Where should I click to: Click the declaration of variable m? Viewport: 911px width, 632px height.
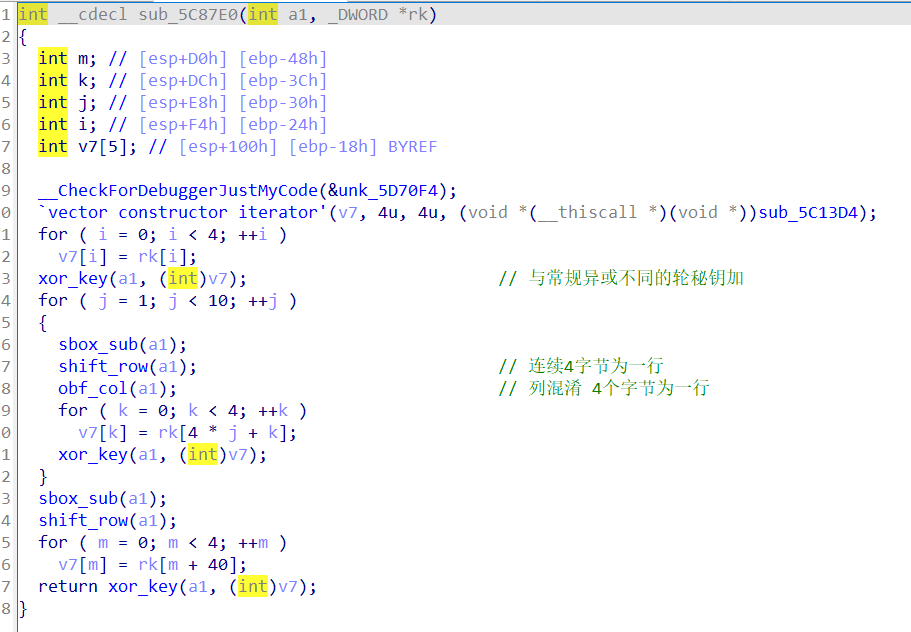coord(67,58)
